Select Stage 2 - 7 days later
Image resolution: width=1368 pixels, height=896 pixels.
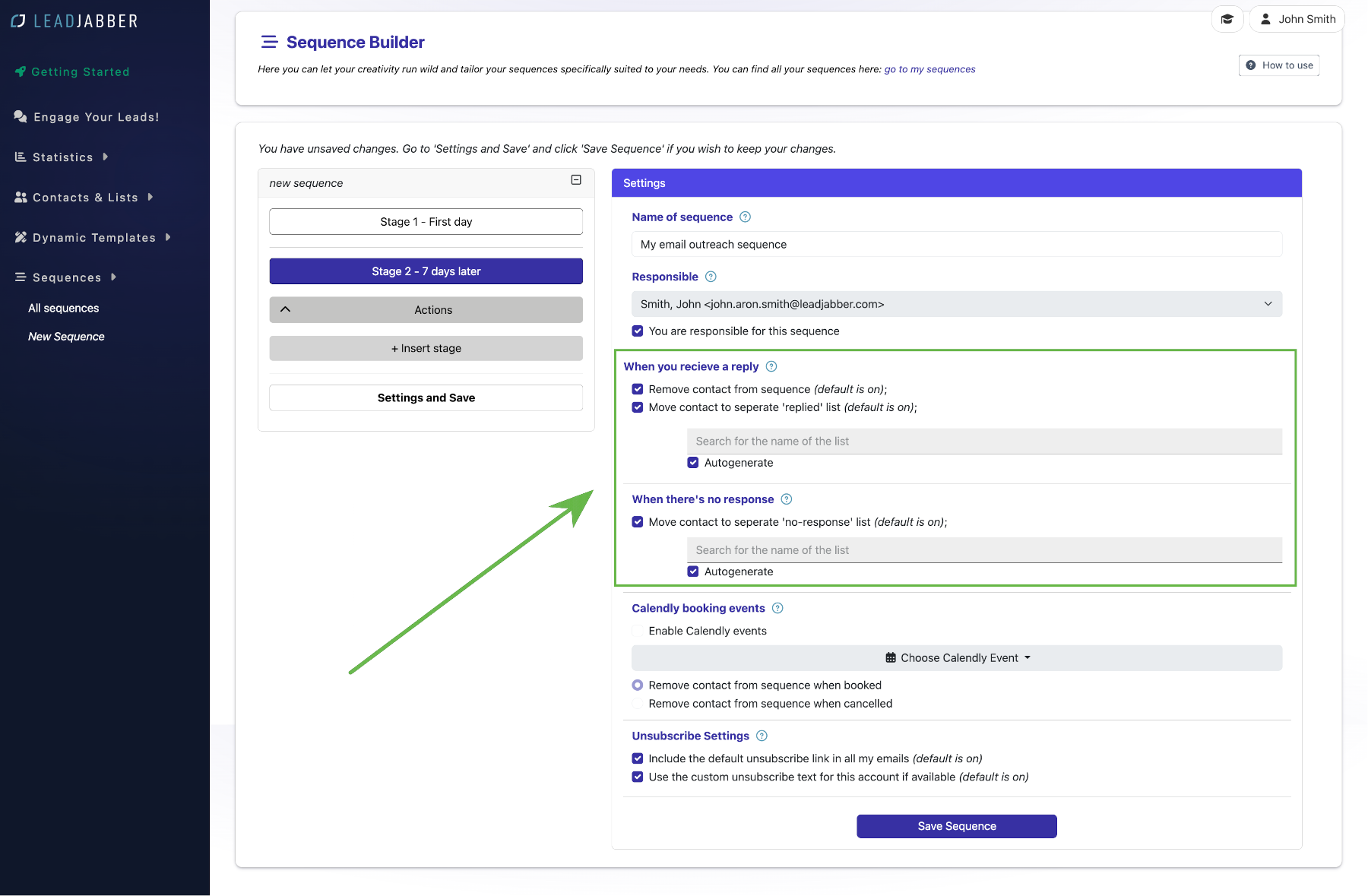coord(426,271)
